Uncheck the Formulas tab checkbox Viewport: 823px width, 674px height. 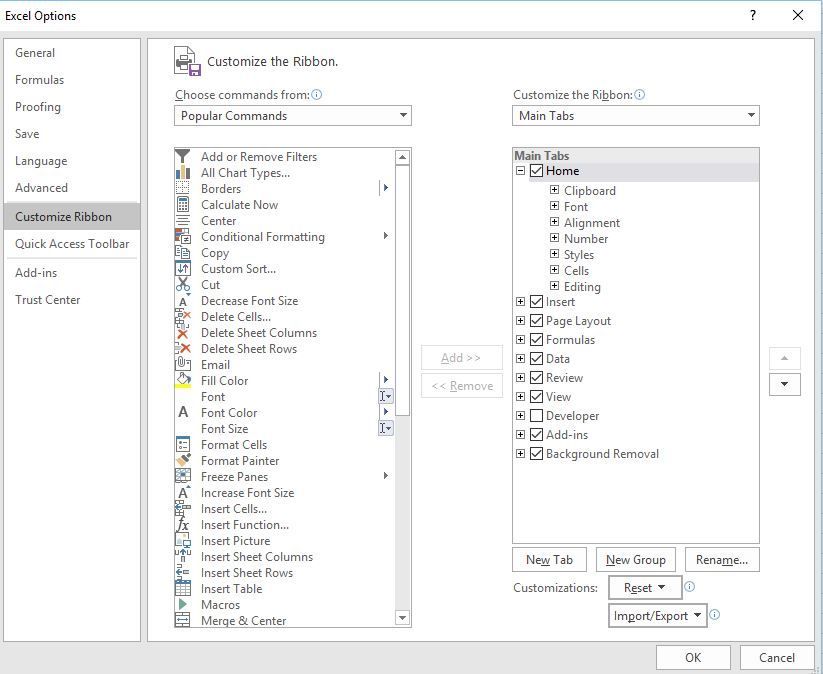click(x=536, y=340)
